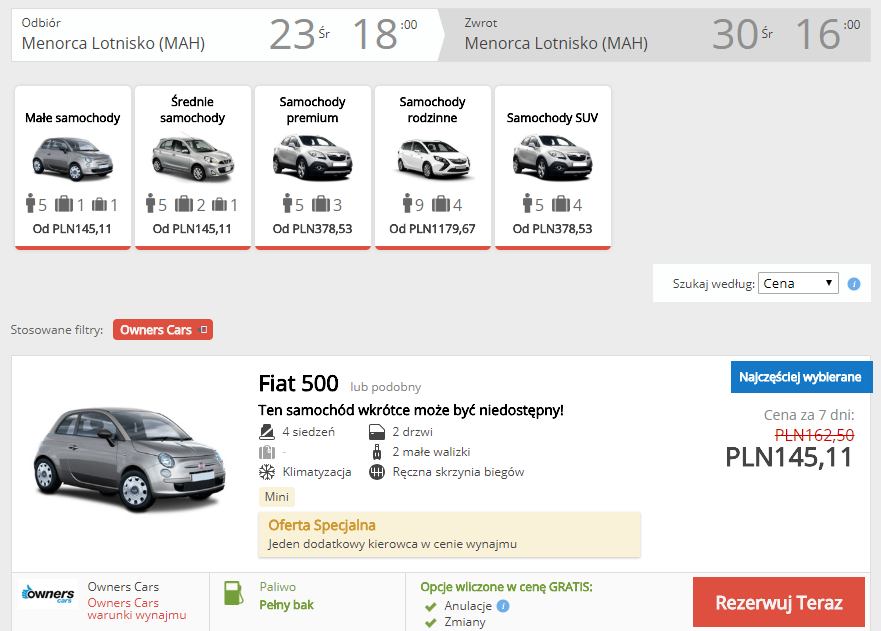Remove the Owners Cars filter tag

pos(203,330)
